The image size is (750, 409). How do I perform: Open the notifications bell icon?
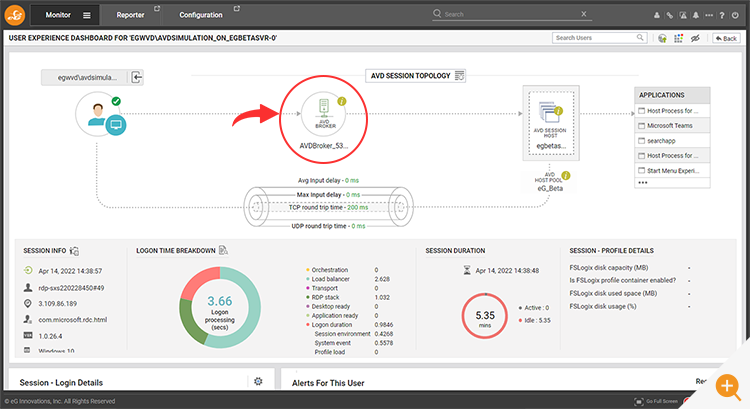[695, 15]
